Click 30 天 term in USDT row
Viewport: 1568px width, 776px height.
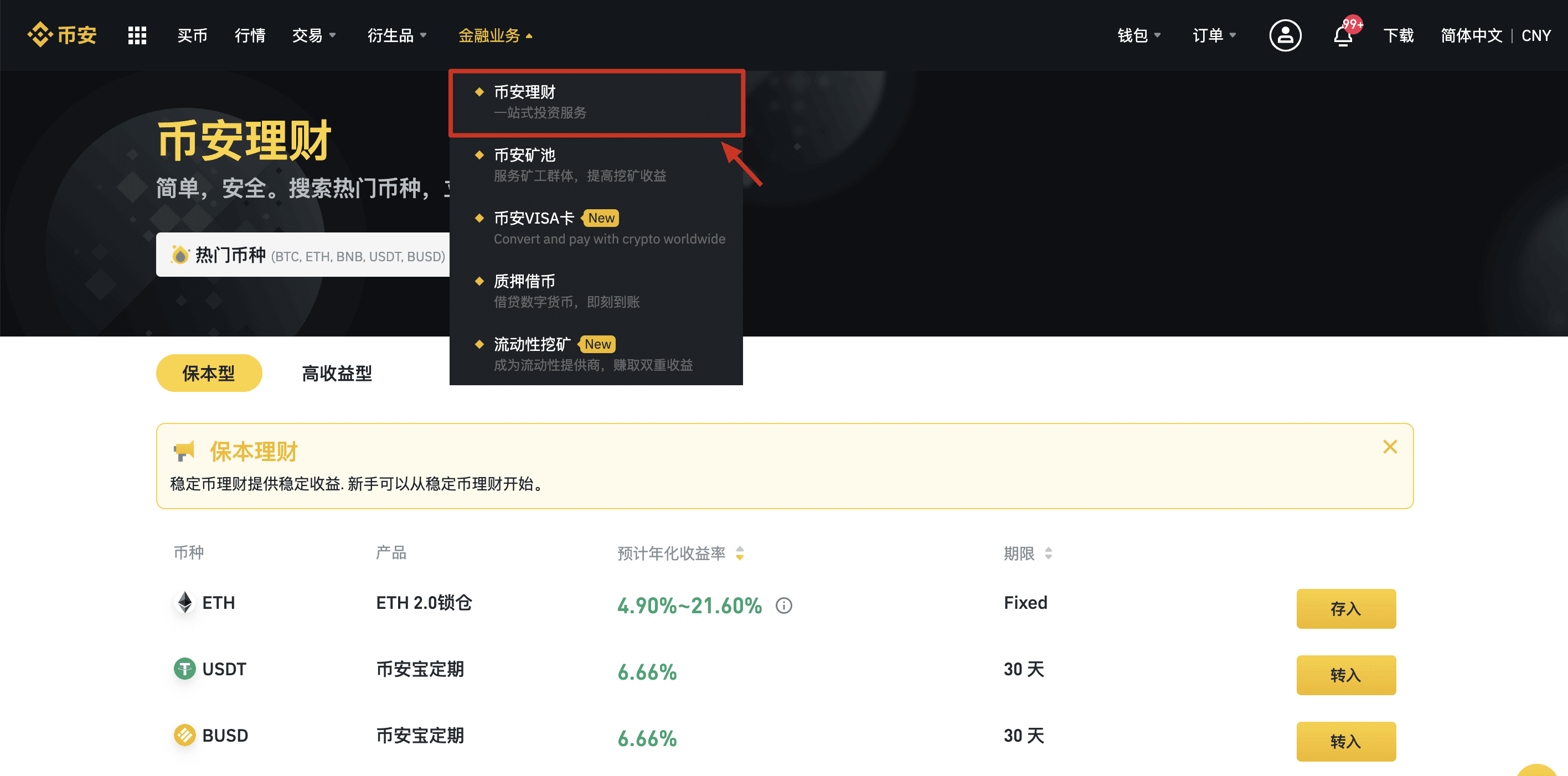tap(1024, 669)
